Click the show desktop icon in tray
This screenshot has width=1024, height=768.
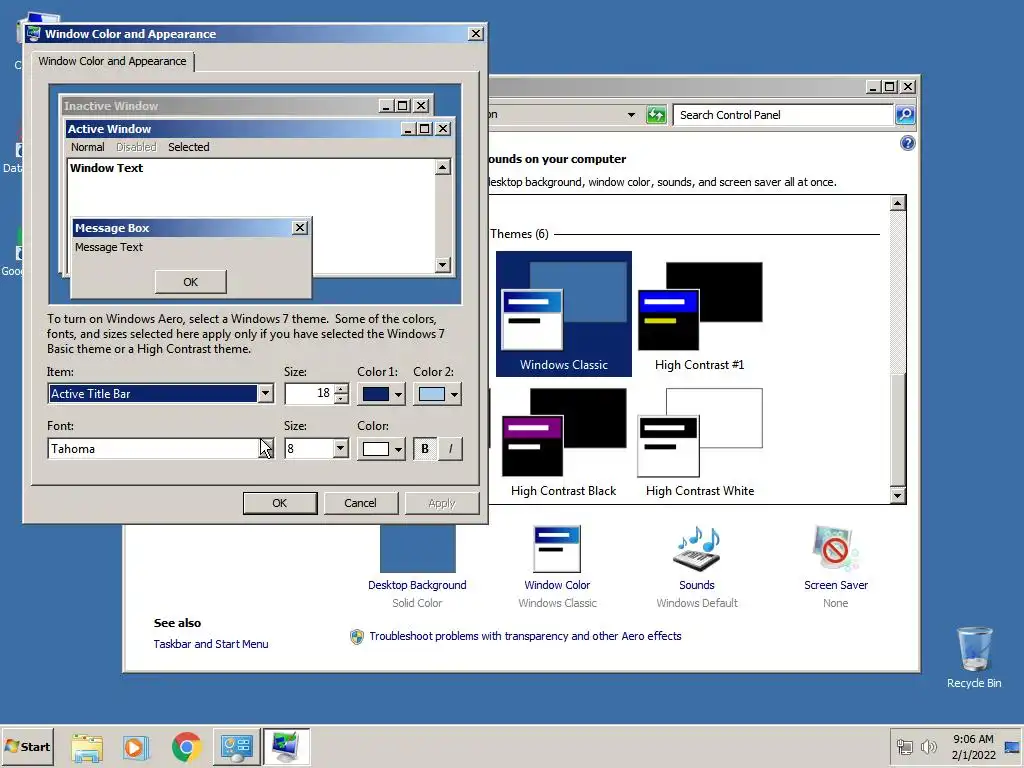[x=1012, y=746]
